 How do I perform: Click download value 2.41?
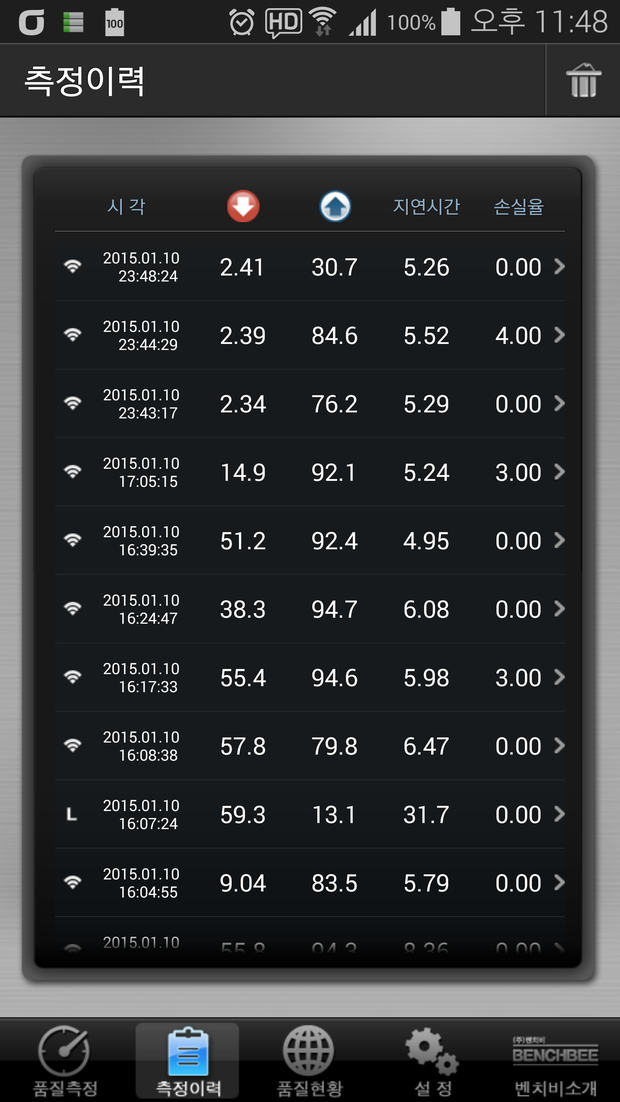243,267
